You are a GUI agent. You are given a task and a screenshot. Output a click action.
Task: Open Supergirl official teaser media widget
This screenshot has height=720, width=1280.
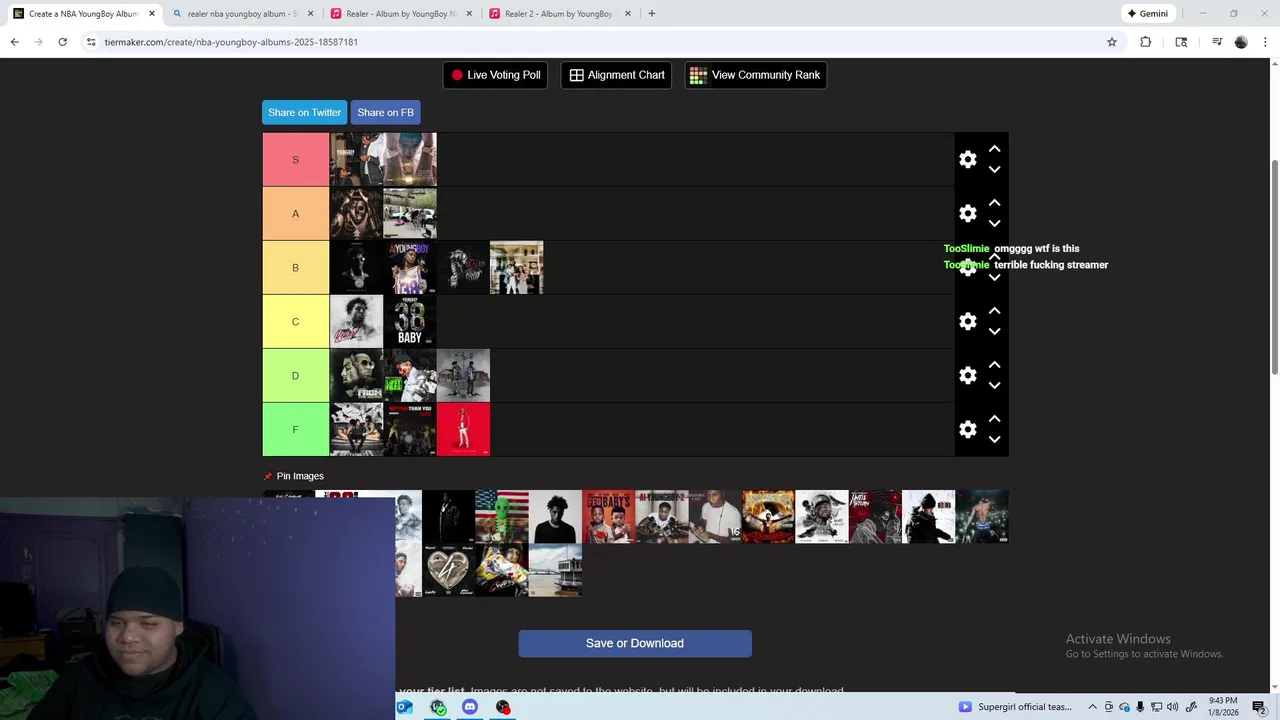tap(1015, 707)
